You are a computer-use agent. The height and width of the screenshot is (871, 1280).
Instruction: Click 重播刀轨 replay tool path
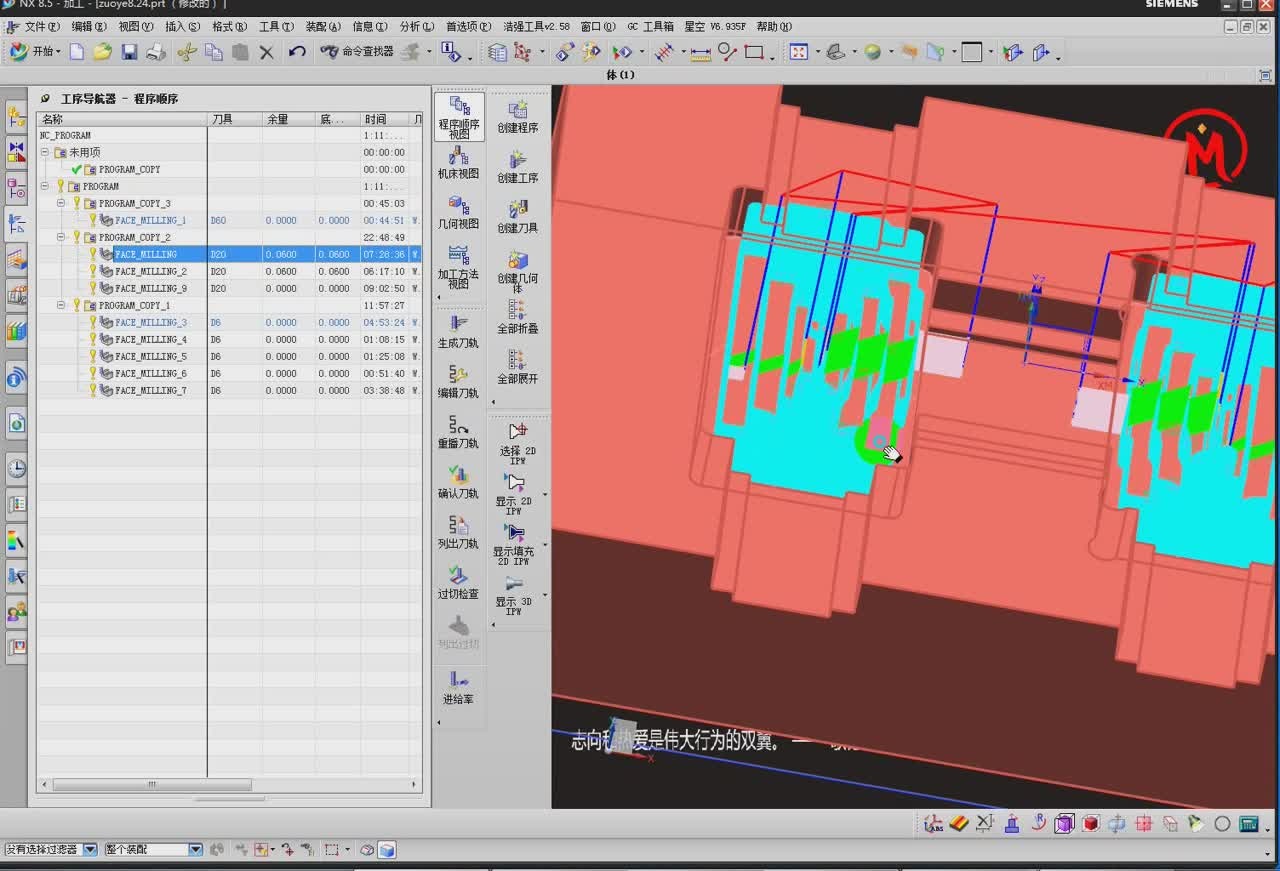coord(459,433)
